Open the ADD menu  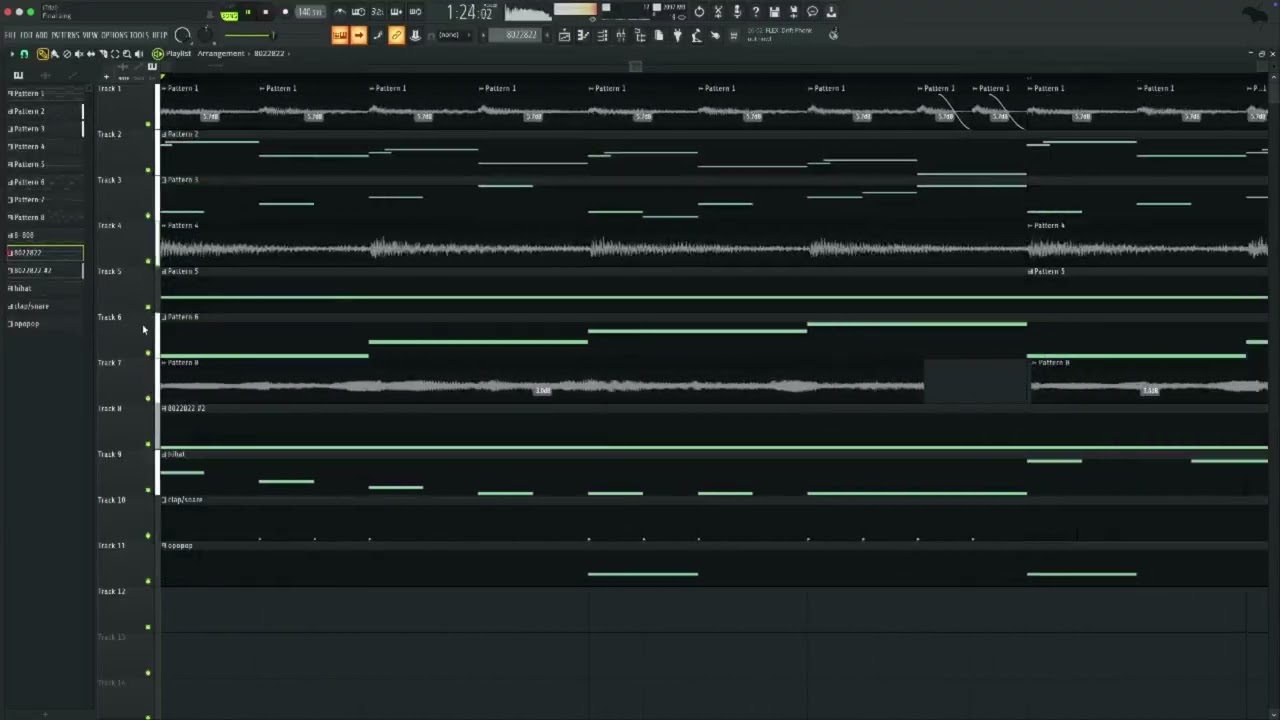pos(41,35)
